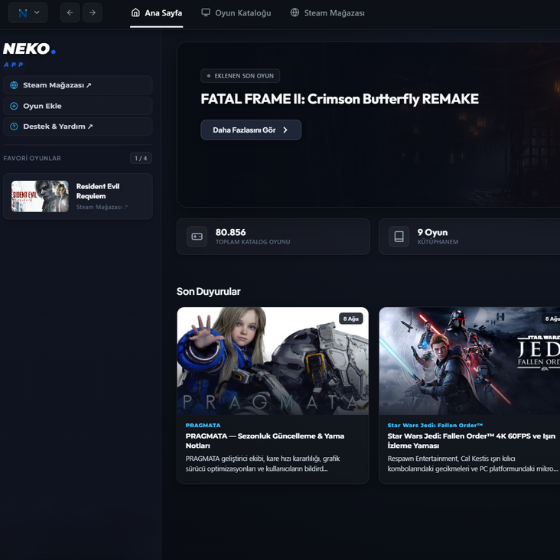Screen dimensions: 560x560
Task: Click the Star Wars Jedi 4K 60FPS headline
Action: [x=471, y=441]
